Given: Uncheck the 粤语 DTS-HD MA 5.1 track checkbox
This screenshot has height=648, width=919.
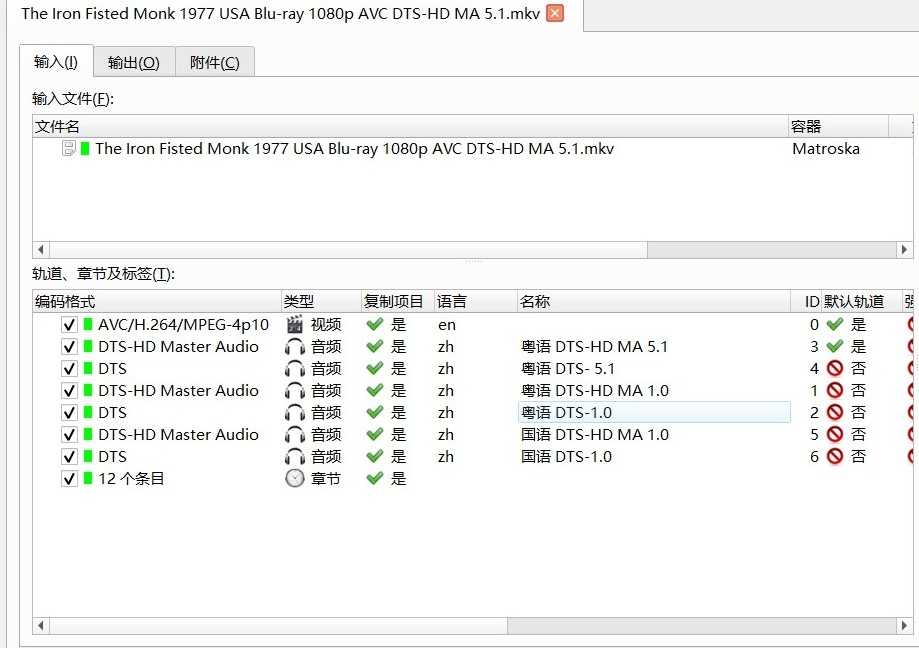Looking at the screenshot, I should (69, 347).
